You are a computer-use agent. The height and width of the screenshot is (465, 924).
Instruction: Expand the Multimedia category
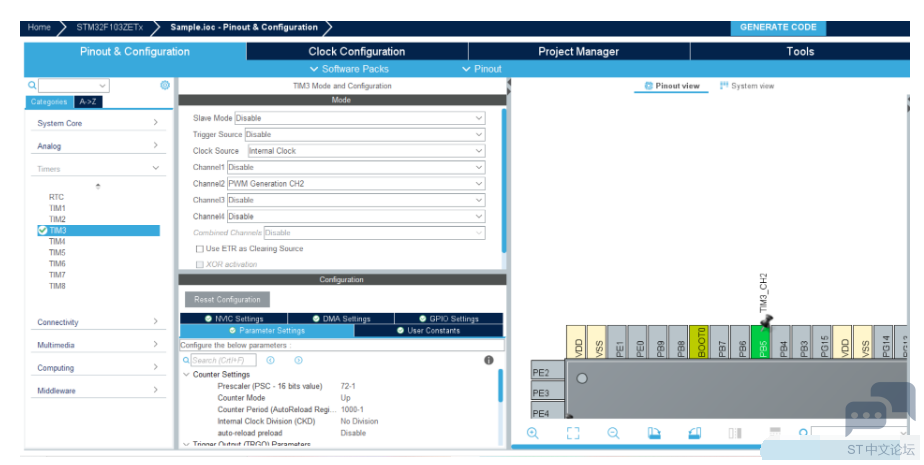click(98, 345)
